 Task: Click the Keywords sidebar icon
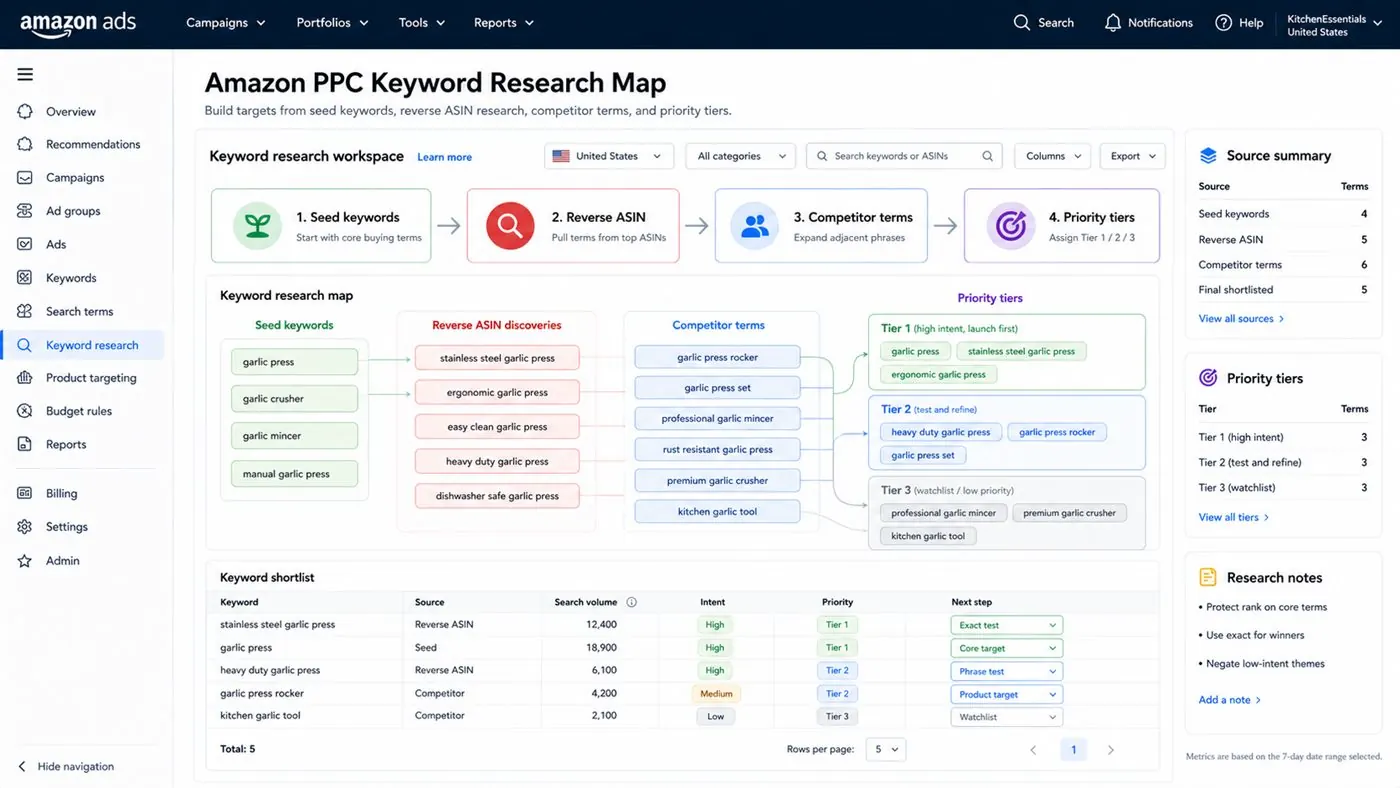tap(25, 278)
